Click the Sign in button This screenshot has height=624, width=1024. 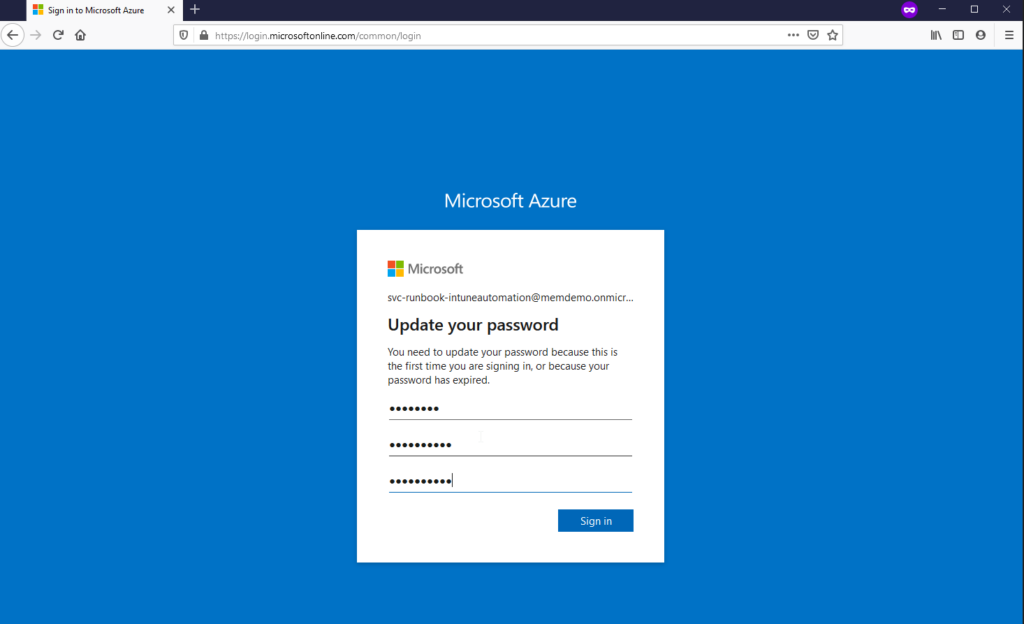(x=596, y=521)
